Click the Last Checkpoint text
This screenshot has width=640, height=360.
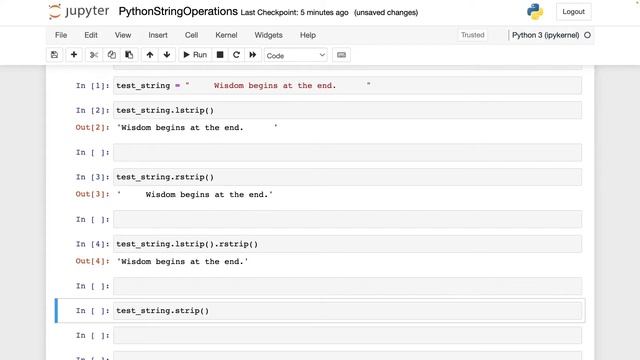294,13
